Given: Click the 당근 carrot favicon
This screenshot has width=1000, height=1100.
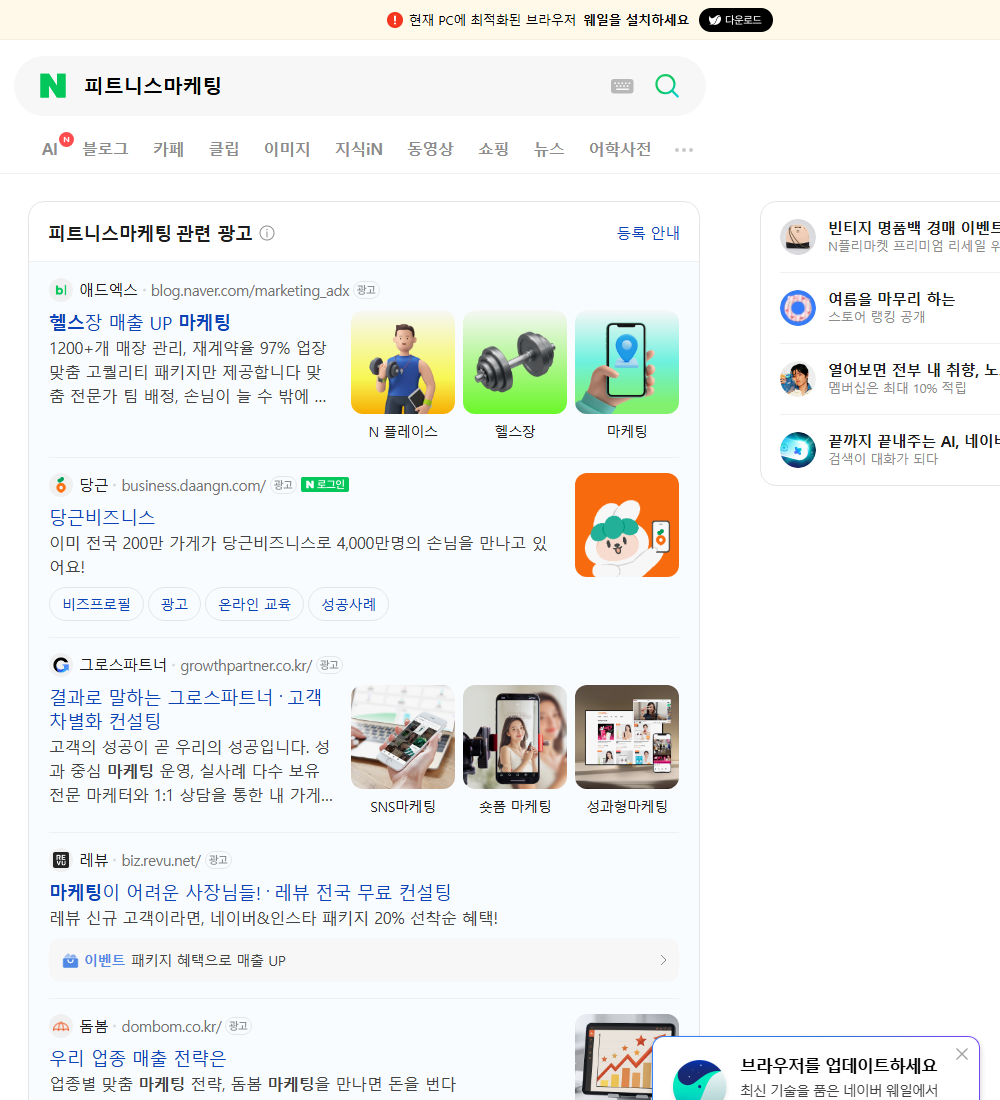Looking at the screenshot, I should tap(61, 485).
